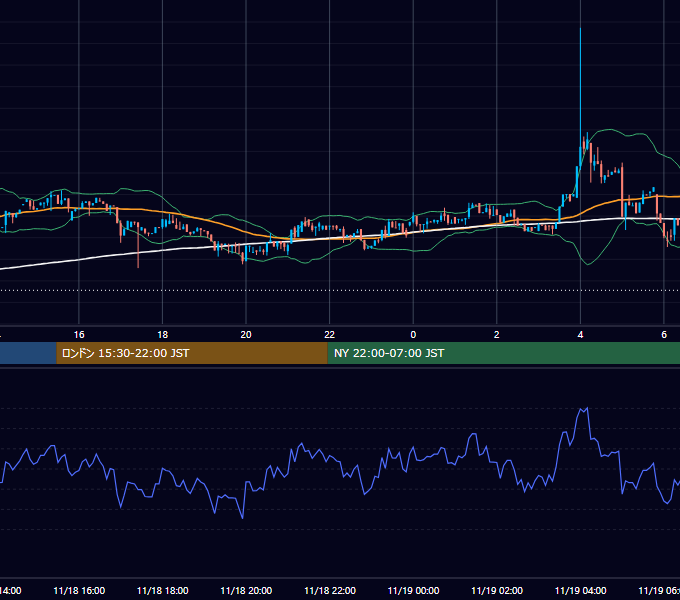The image size is (680, 600).
Task: Click the 18 hour label on price chart axis
Action: point(162,335)
